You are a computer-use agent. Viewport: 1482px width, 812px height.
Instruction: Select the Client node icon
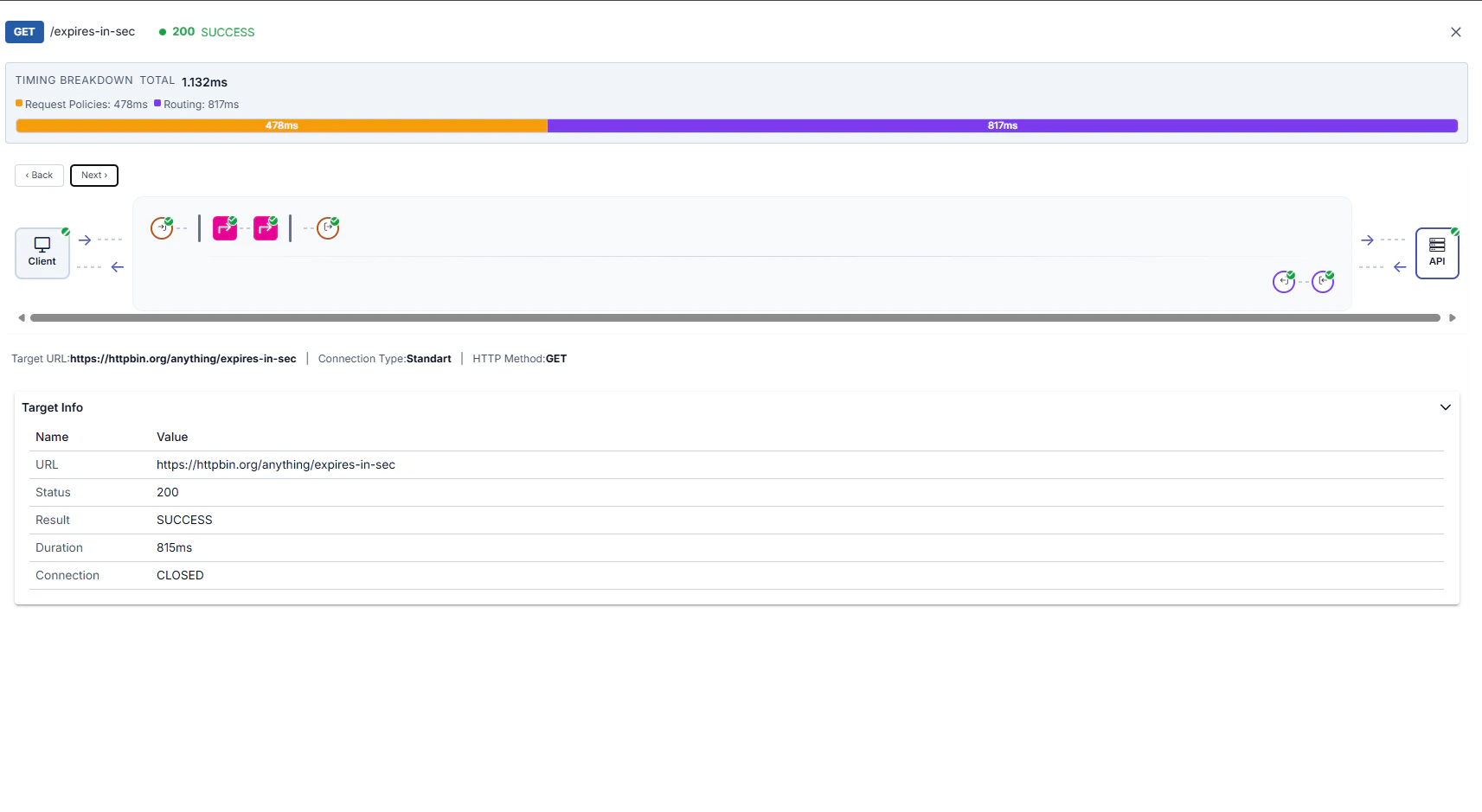tap(42, 252)
